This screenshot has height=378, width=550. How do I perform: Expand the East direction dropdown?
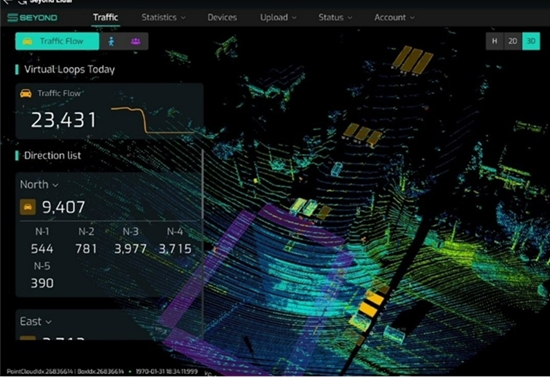35,321
